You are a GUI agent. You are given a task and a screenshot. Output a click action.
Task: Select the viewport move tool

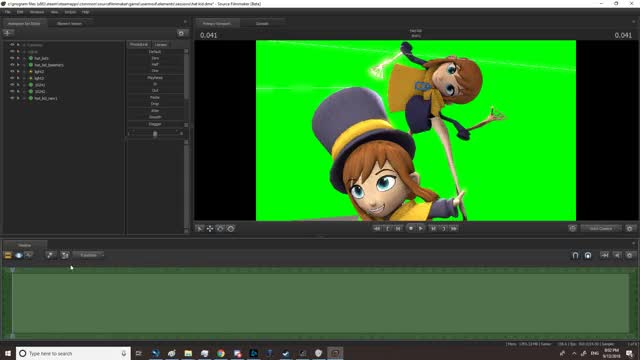(x=210, y=229)
